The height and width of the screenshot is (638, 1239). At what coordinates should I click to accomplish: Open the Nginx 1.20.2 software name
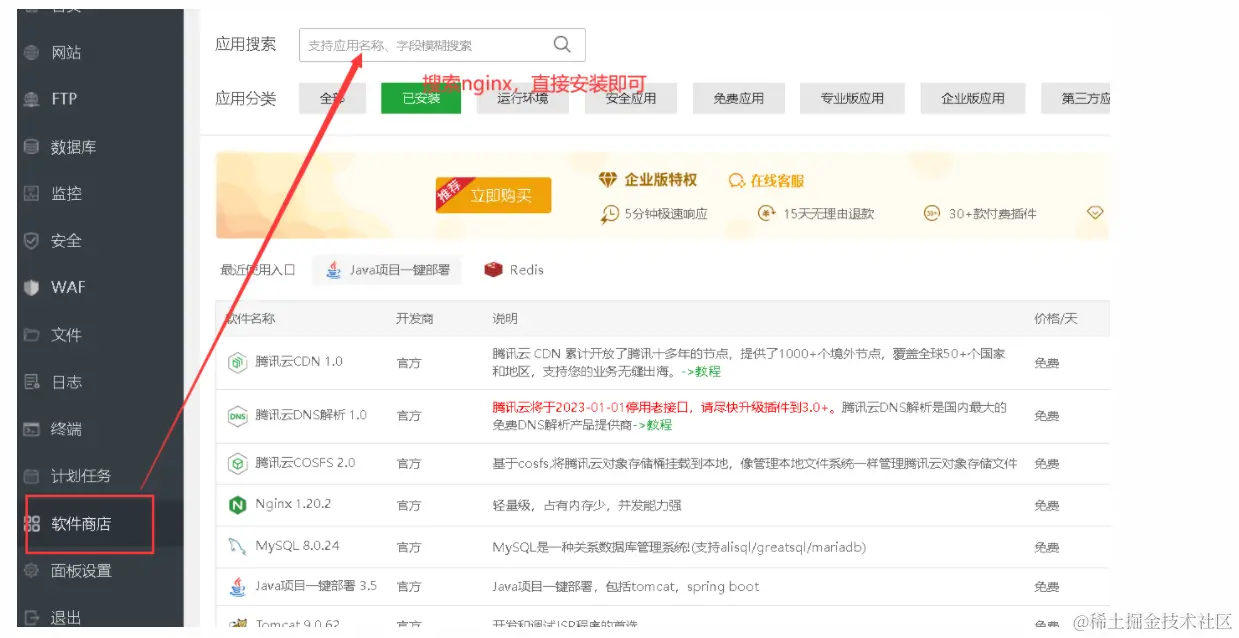[x=293, y=505]
